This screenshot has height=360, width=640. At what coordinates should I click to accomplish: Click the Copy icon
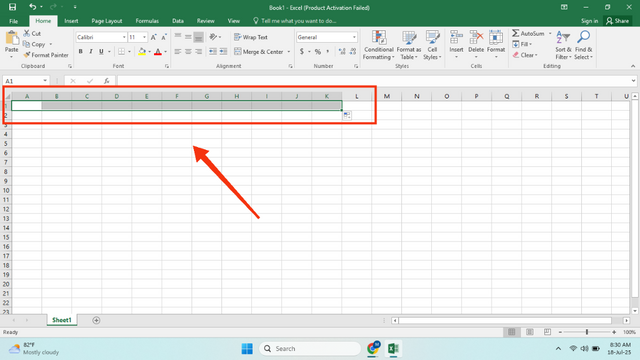(x=27, y=44)
